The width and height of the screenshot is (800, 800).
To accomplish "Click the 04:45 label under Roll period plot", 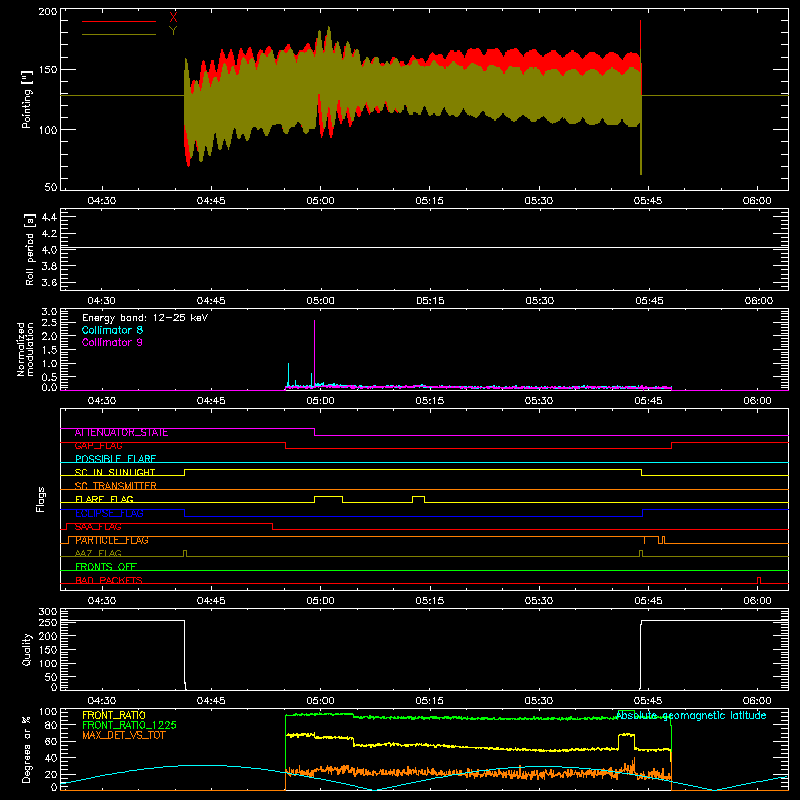I will coord(211,301).
